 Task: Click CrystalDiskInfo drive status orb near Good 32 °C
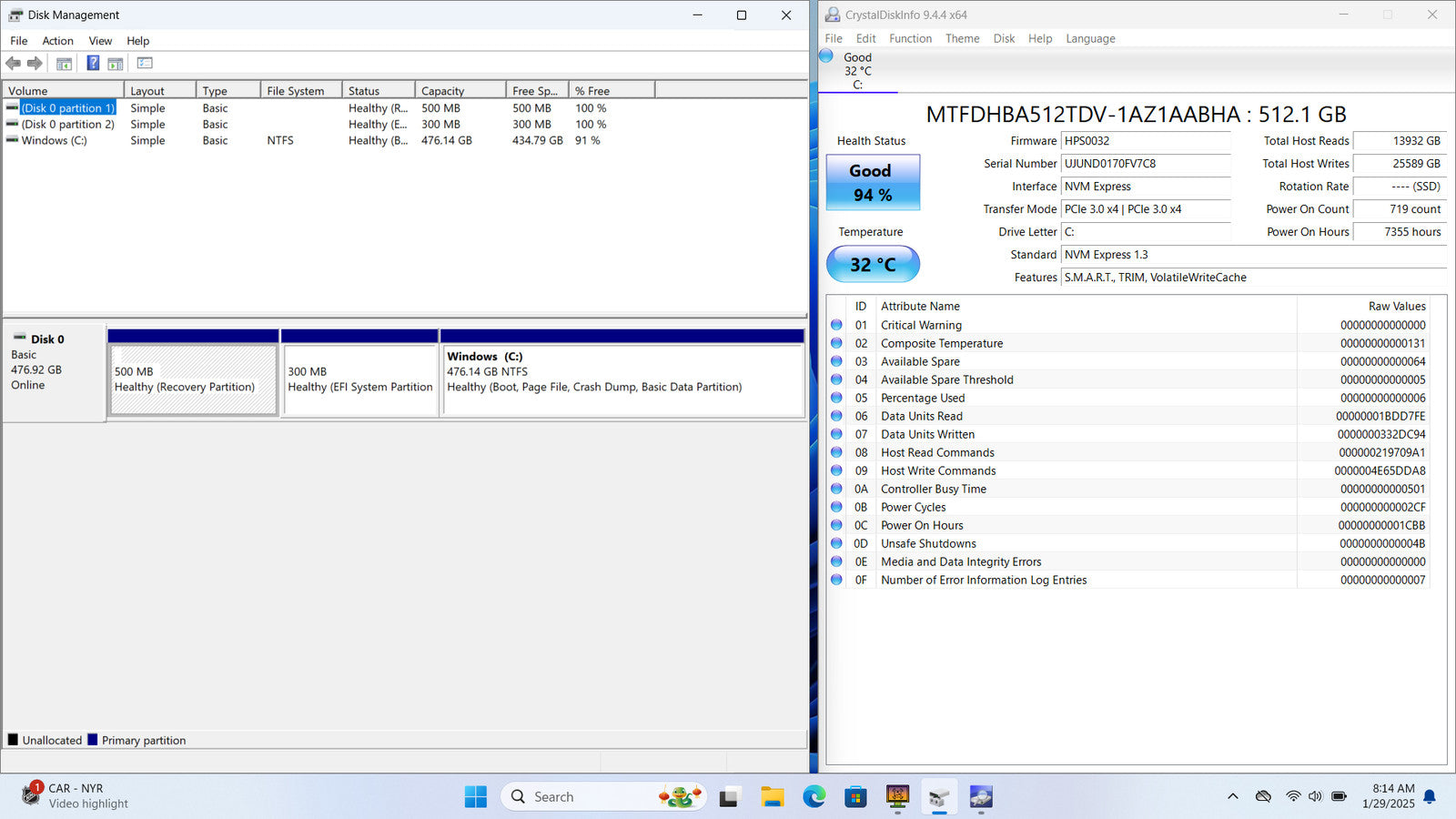coord(826,56)
